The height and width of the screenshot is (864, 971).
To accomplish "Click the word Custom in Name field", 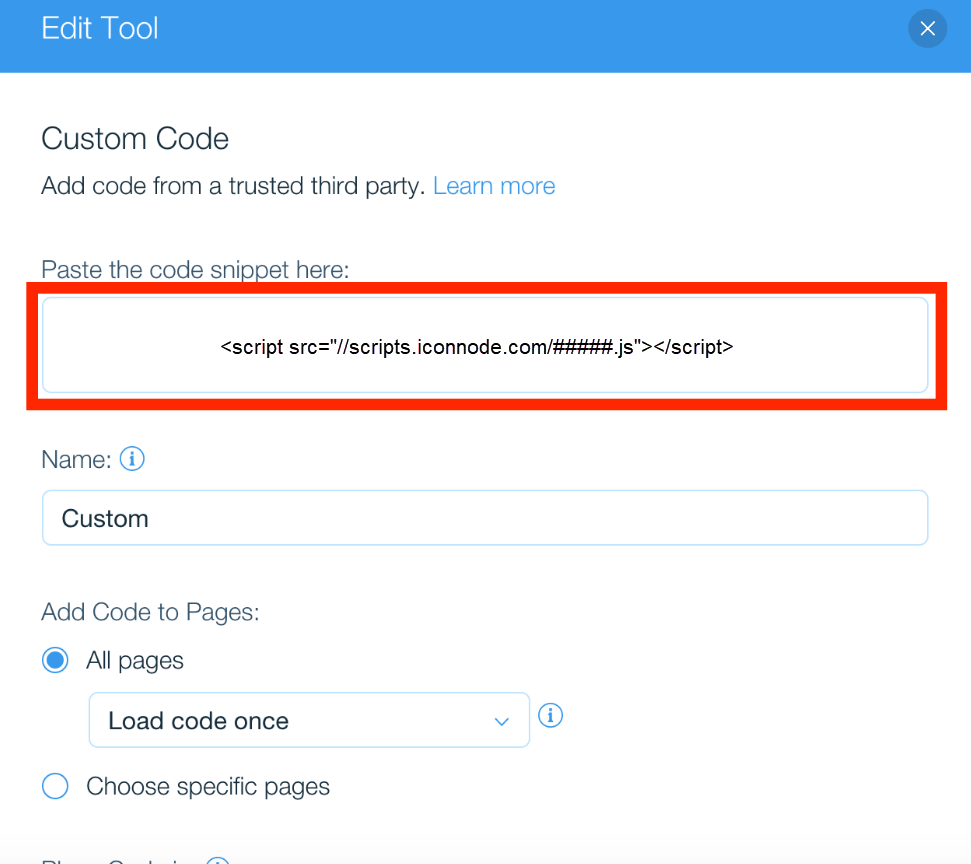I will coord(105,518).
